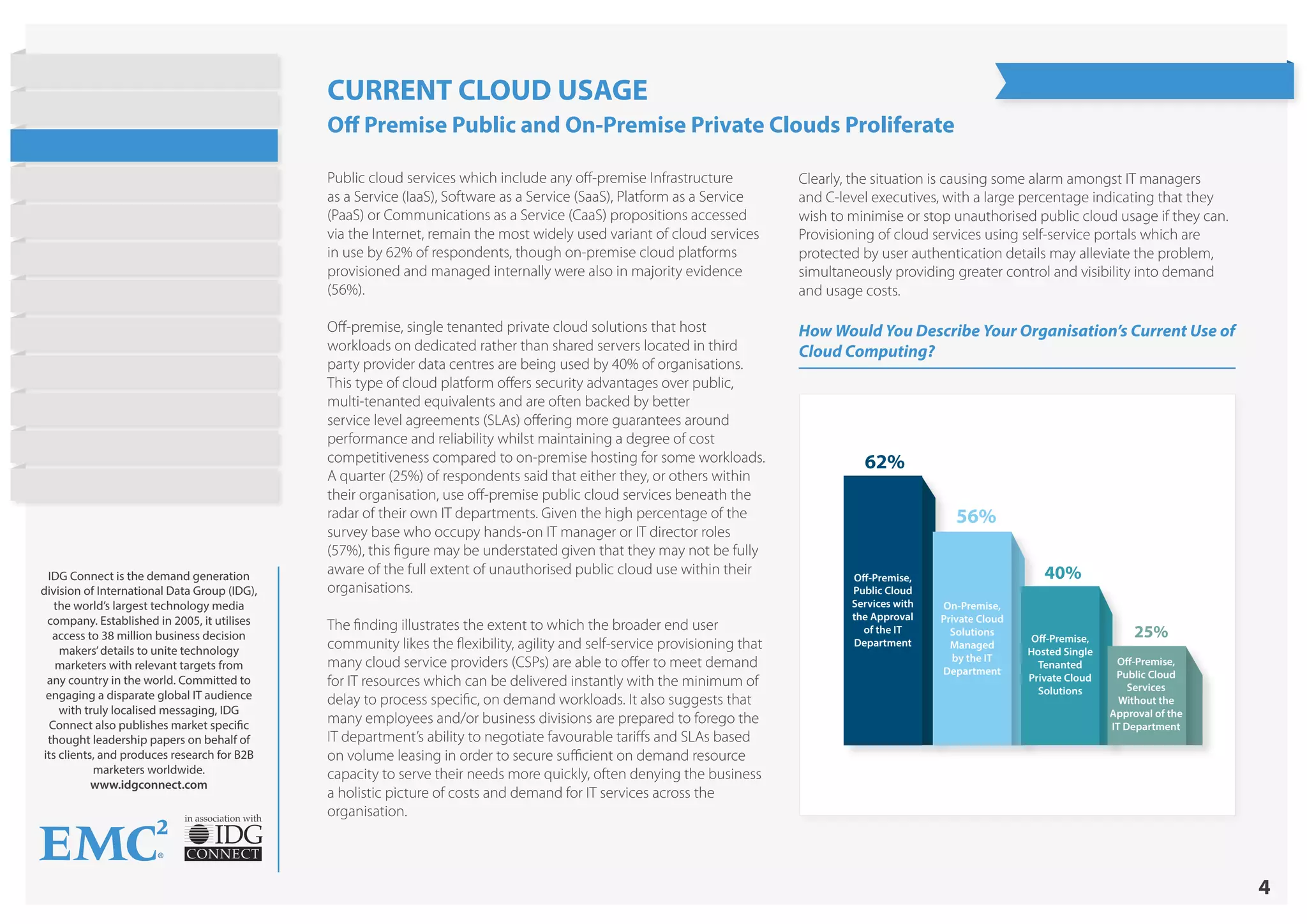
Task: Select the topmost grey sidebar tab
Action: tap(144, 71)
